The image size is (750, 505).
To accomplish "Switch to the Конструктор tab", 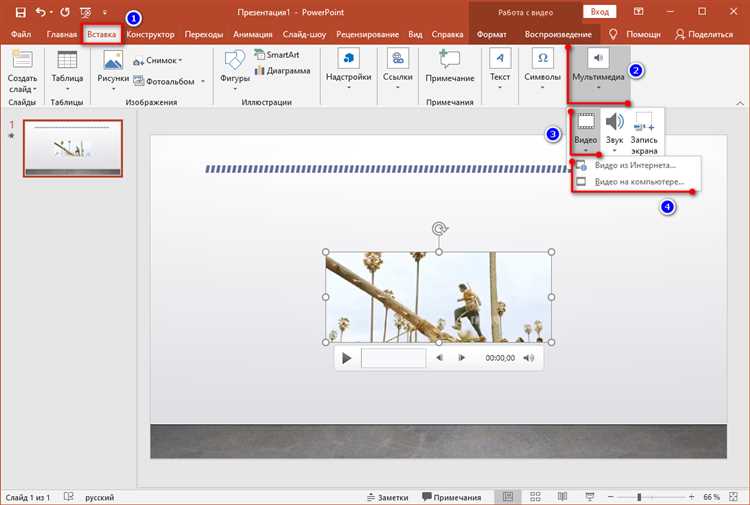I will (150, 34).
